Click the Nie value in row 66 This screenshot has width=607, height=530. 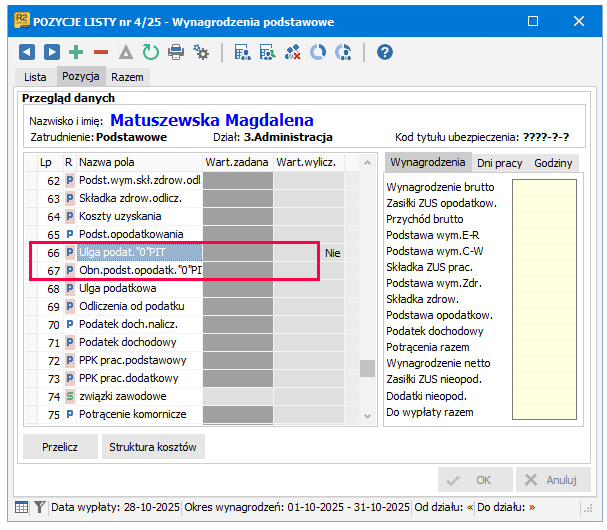pos(333,253)
